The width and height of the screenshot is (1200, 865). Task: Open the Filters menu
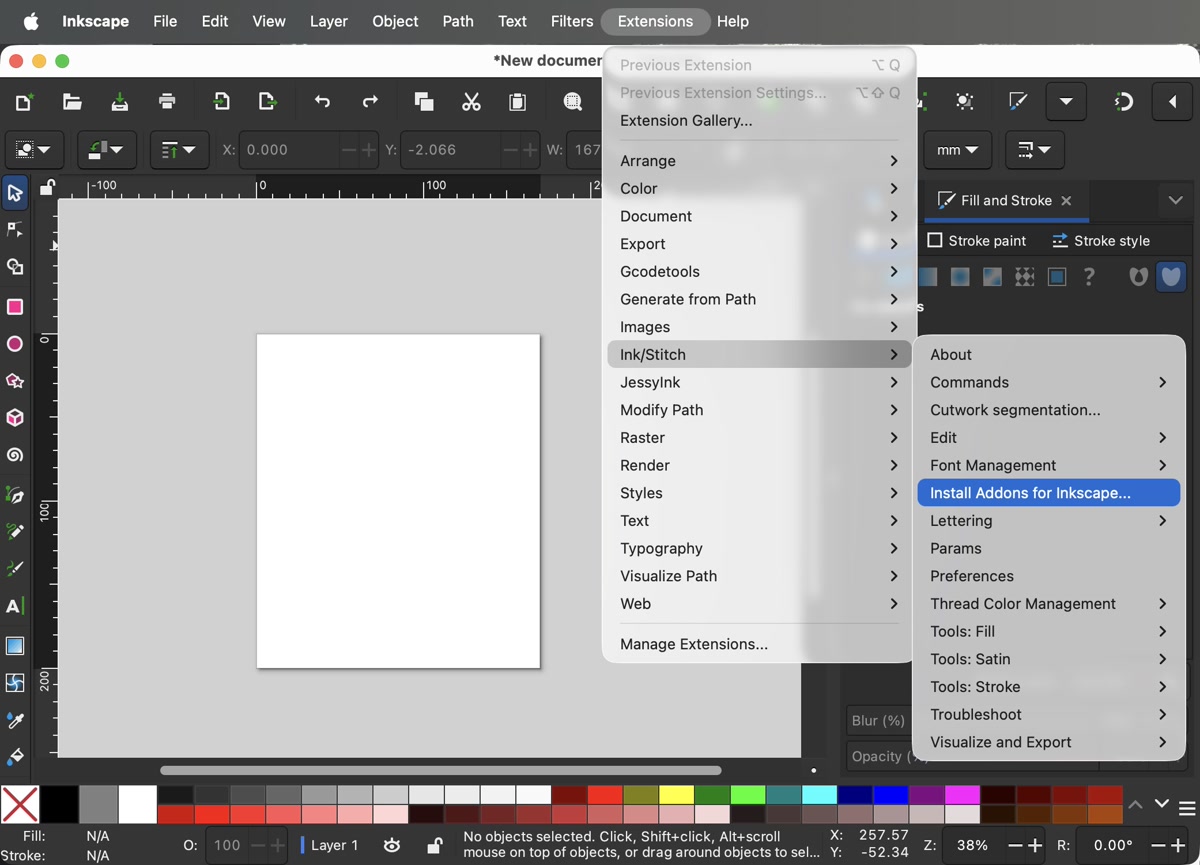pos(572,21)
